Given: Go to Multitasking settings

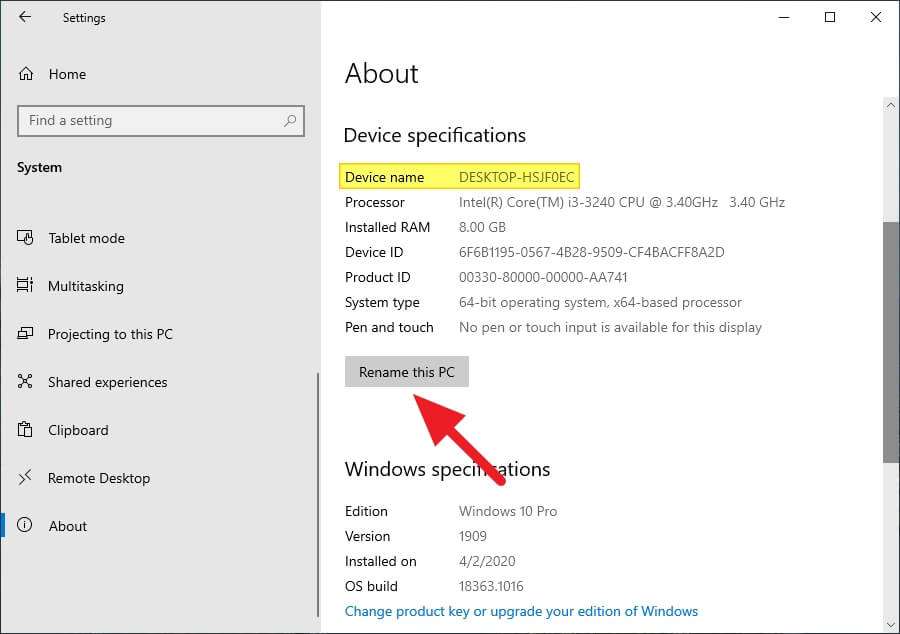Looking at the screenshot, I should [x=86, y=286].
